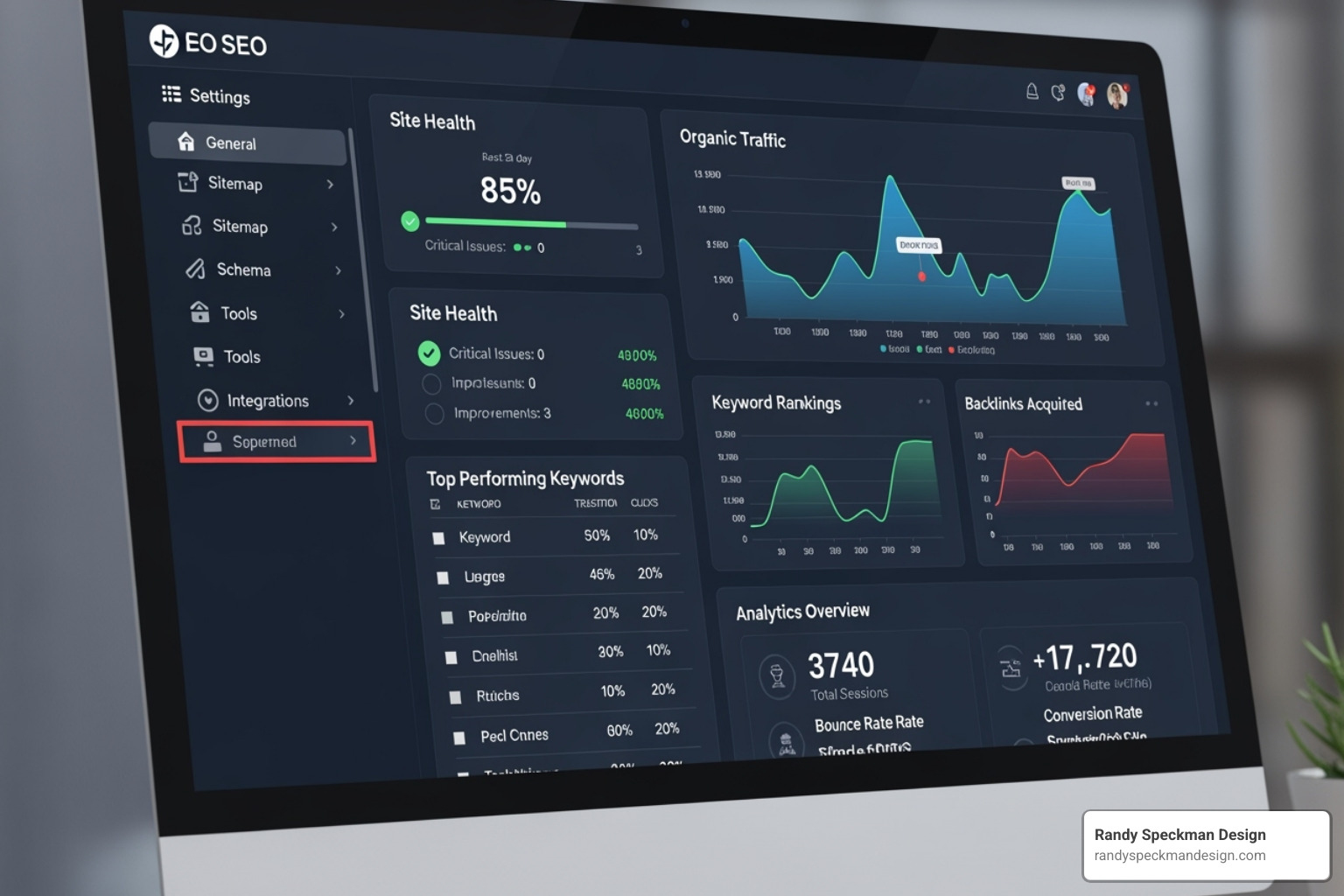1344x896 pixels.
Task: Open the notifications bell icon
Action: click(x=1032, y=90)
